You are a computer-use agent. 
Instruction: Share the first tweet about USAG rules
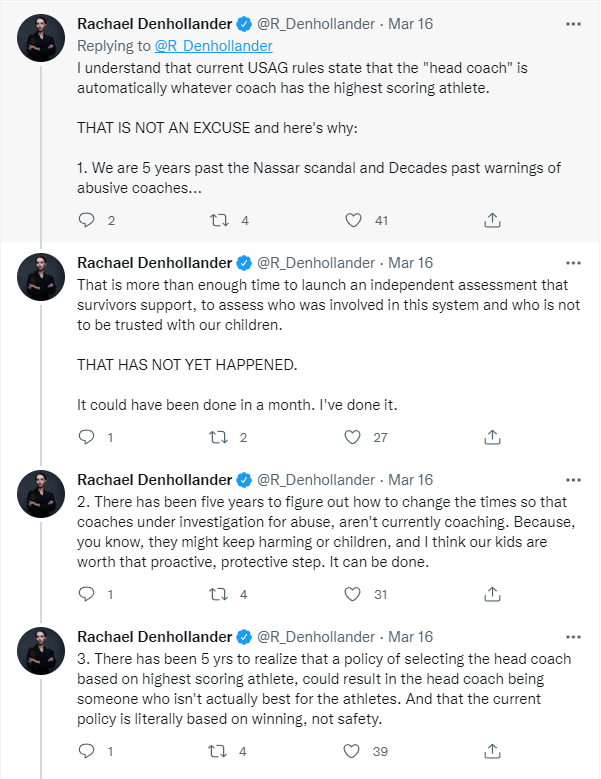point(492,220)
